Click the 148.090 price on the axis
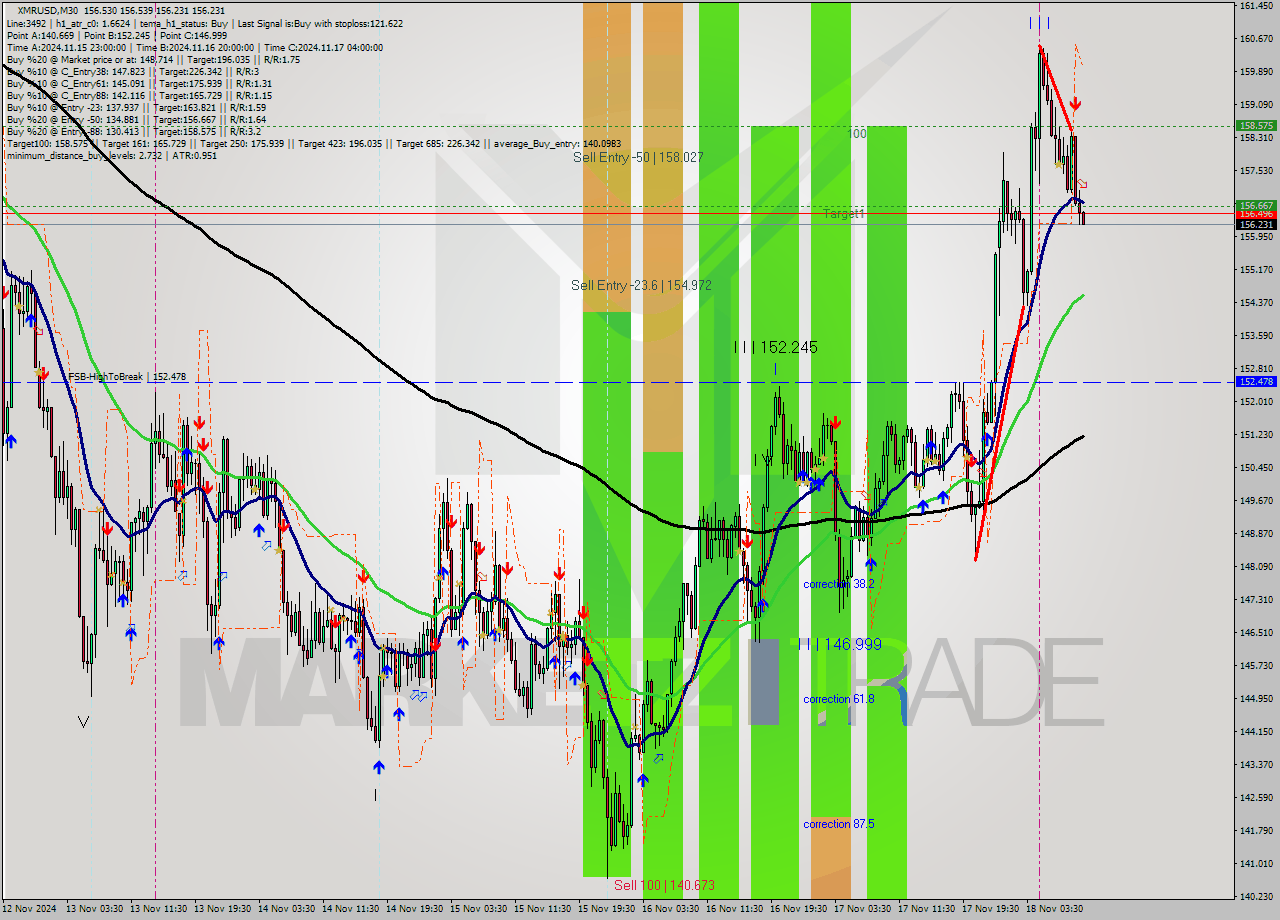 (x=1256, y=567)
